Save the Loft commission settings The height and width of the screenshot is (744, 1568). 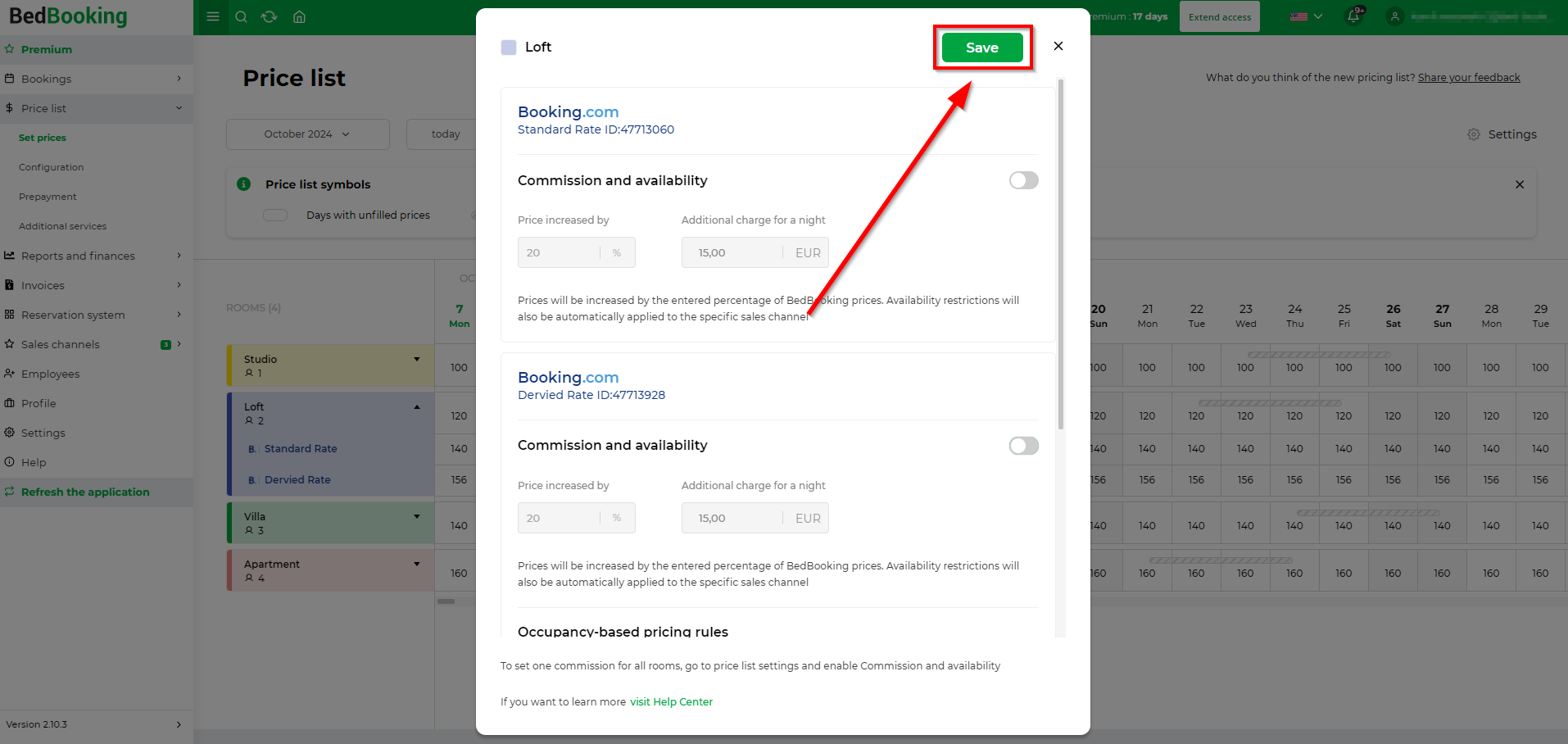(x=982, y=48)
